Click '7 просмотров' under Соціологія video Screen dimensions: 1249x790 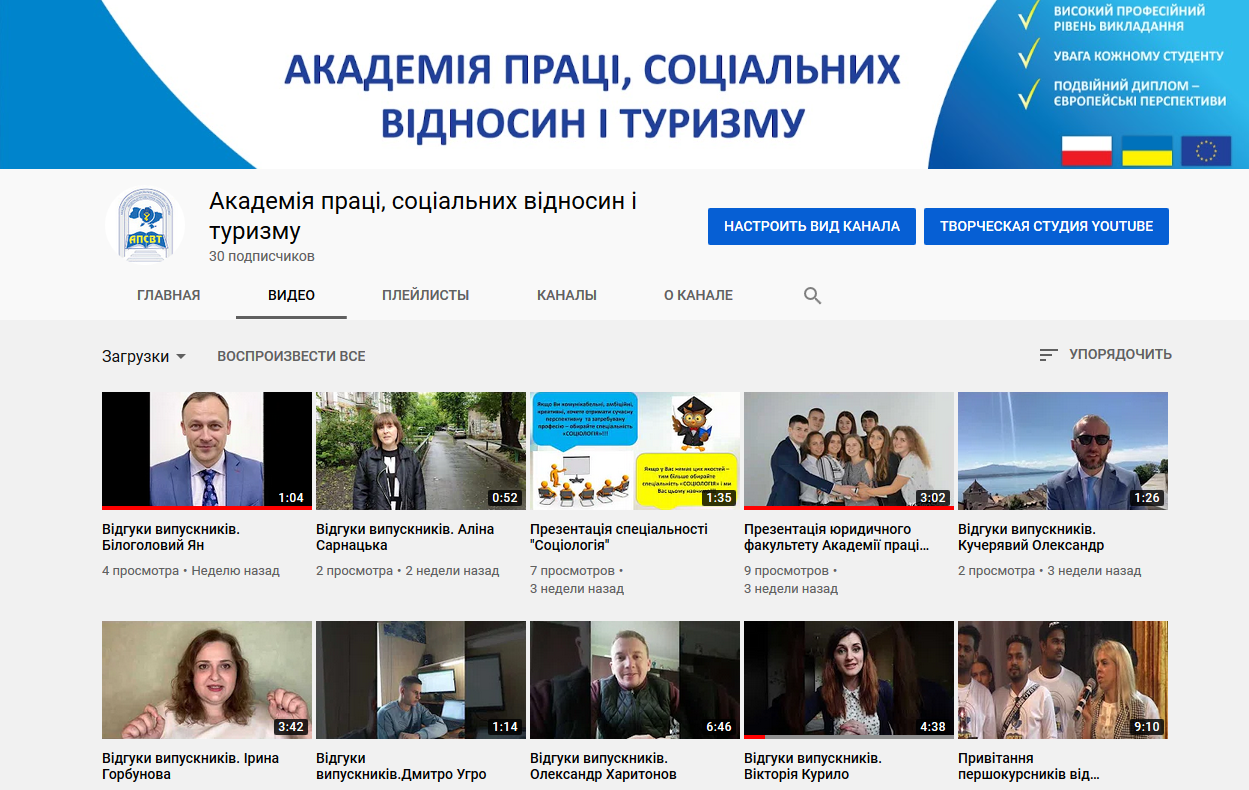click(572, 571)
